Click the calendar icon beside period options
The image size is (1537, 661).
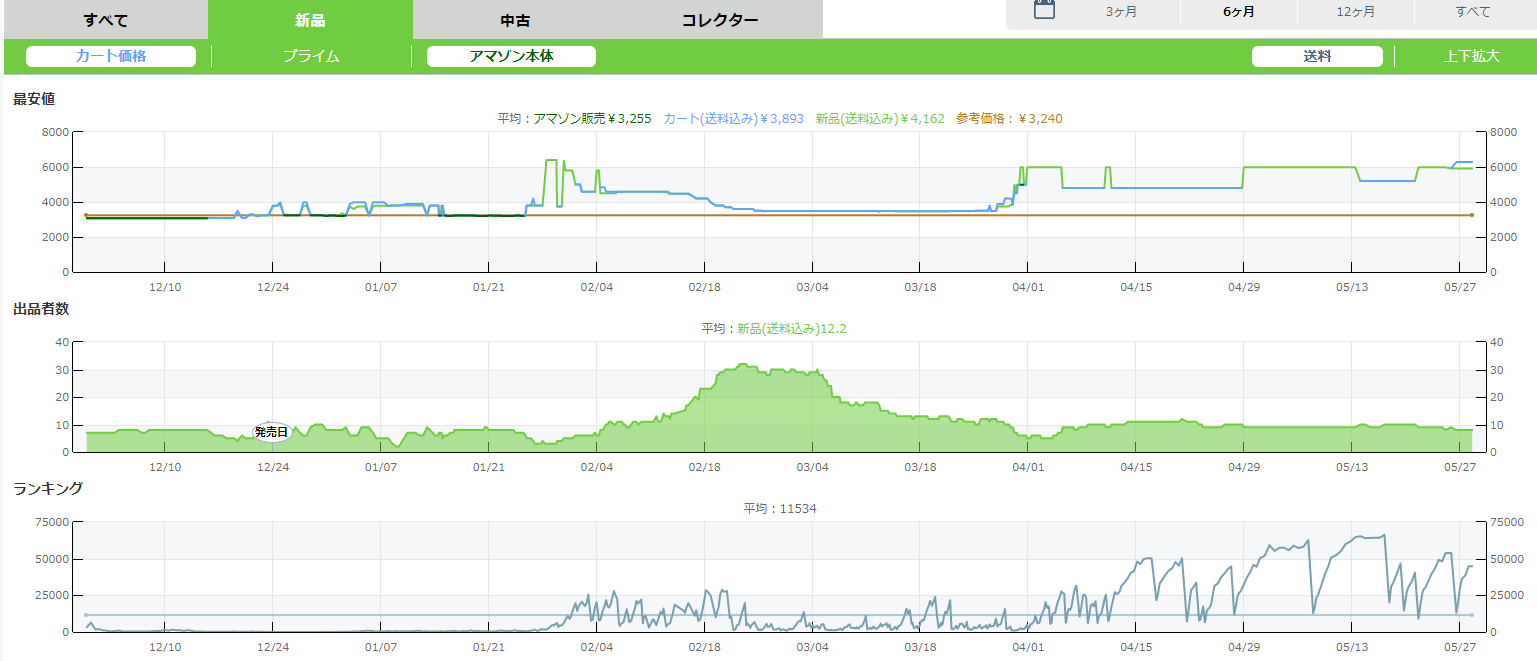click(1044, 12)
